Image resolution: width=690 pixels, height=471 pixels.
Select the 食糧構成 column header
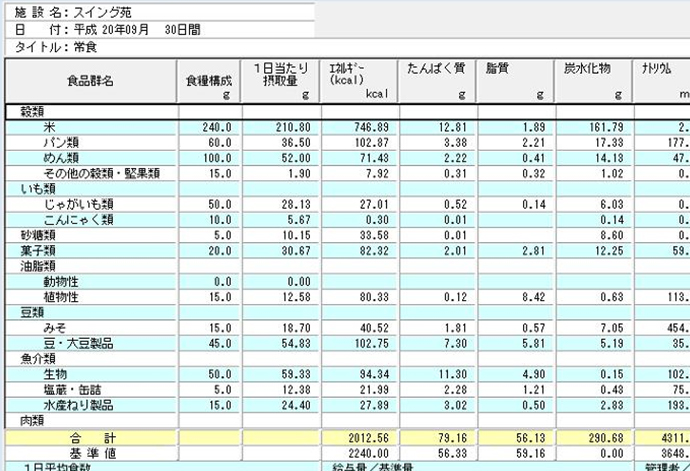coord(209,81)
